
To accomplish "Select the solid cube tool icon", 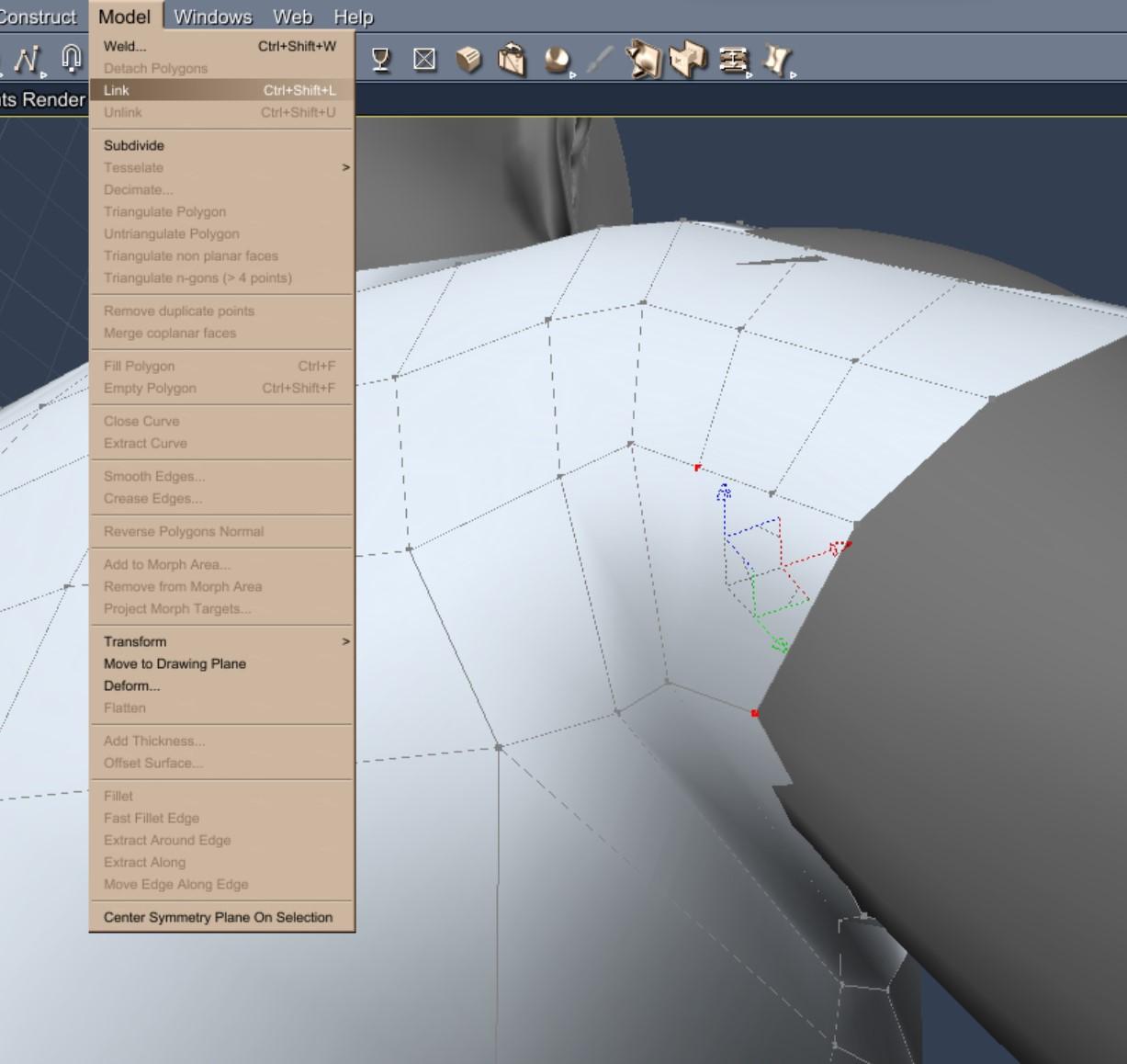I will (x=468, y=61).
